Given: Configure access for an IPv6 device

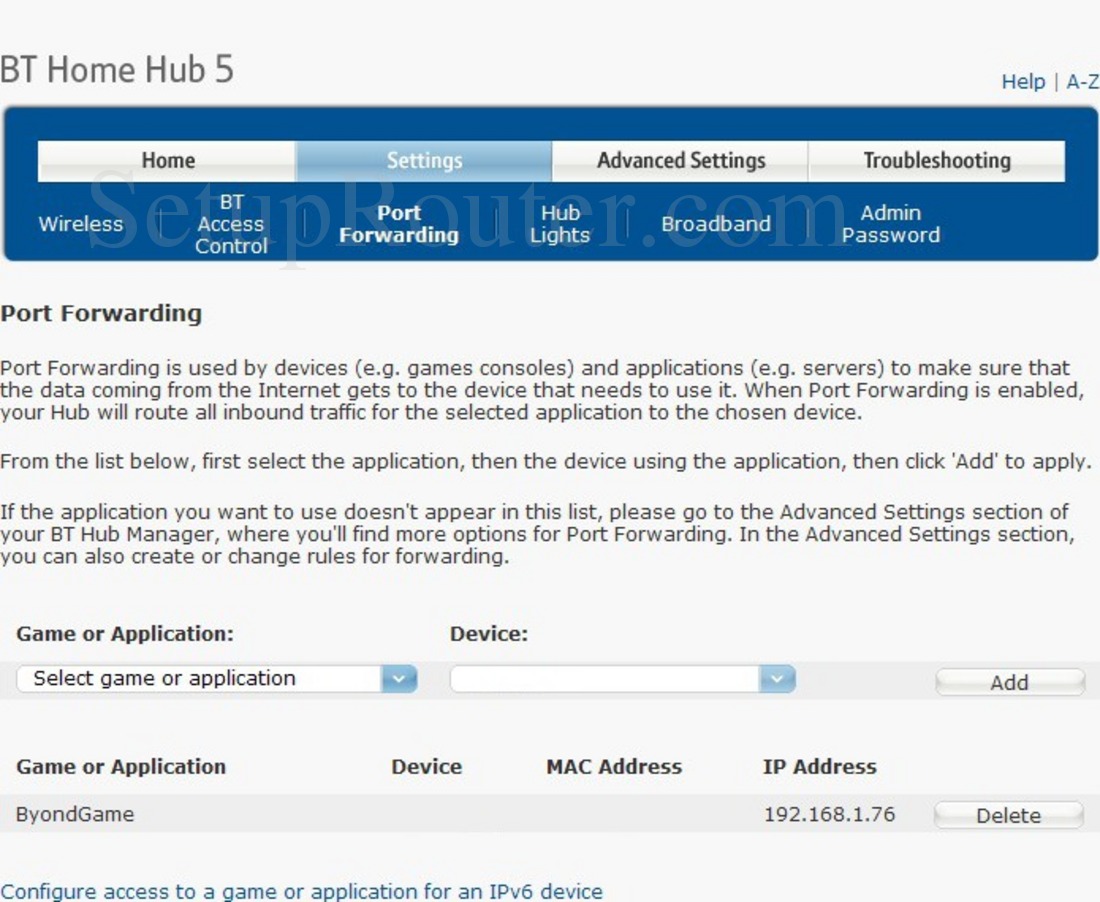Looking at the screenshot, I should [301, 891].
